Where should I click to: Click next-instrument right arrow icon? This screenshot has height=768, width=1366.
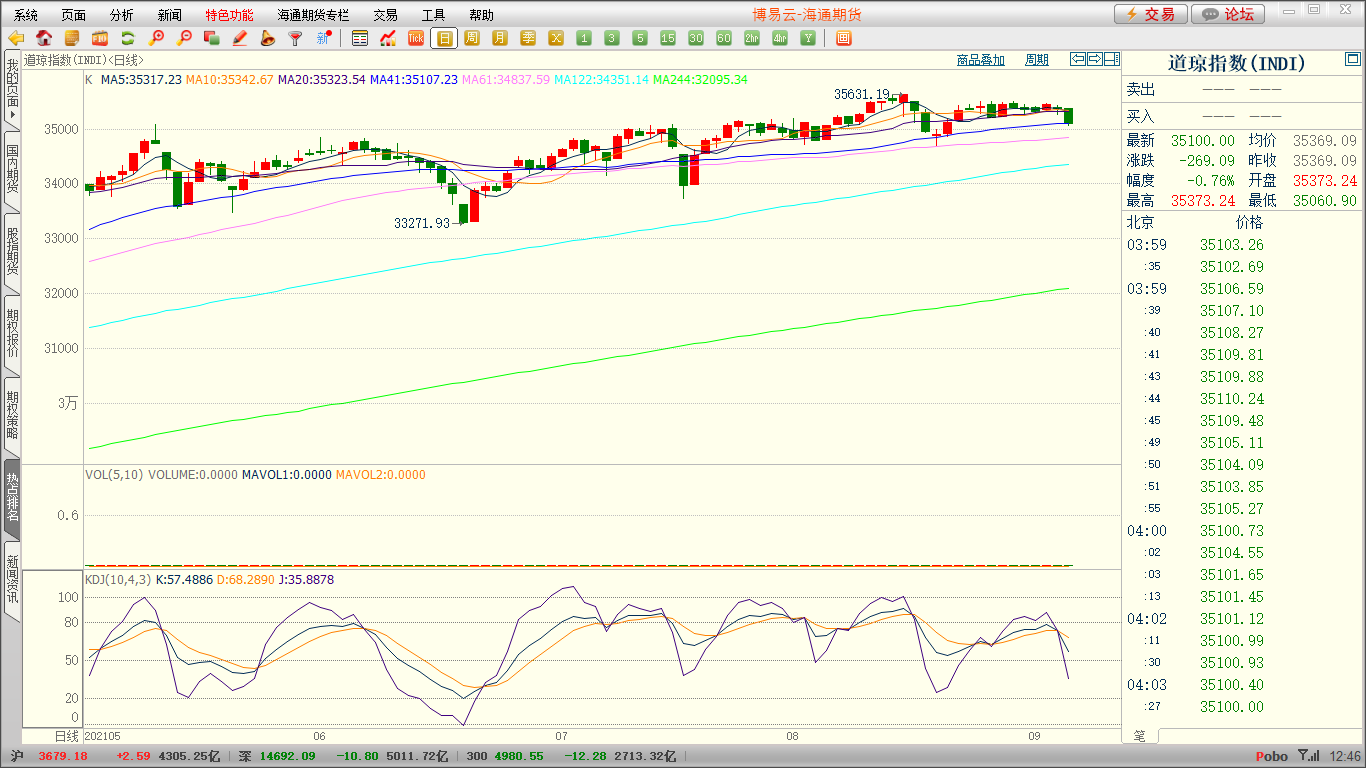click(1095, 59)
